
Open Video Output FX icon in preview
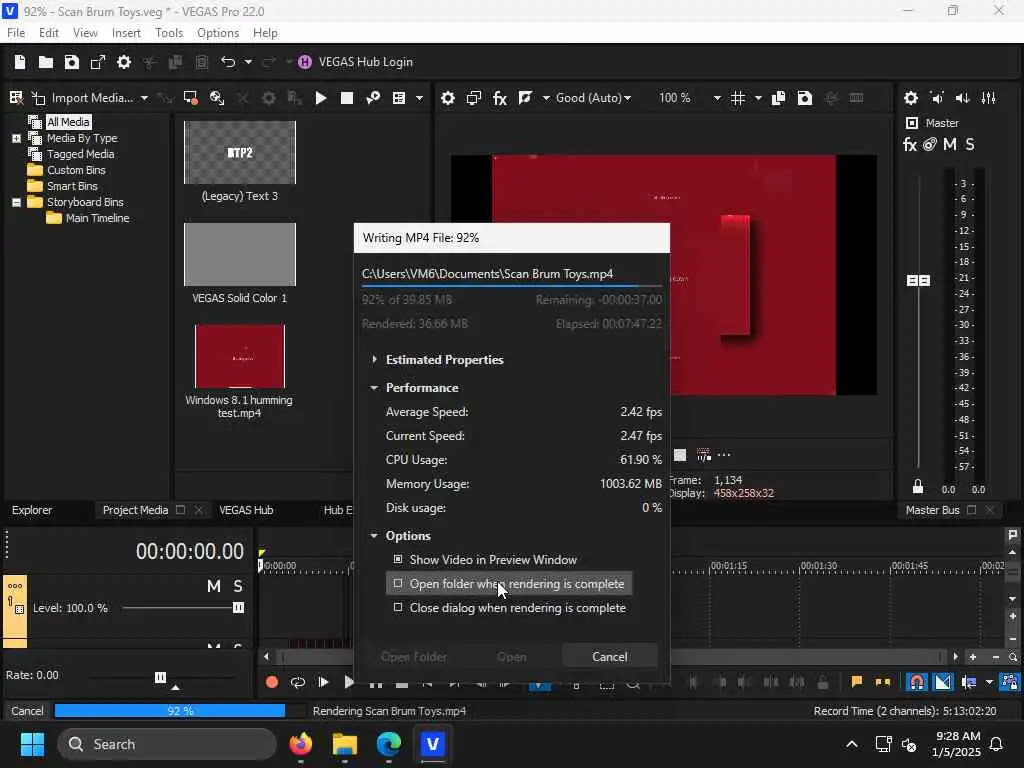(x=500, y=98)
